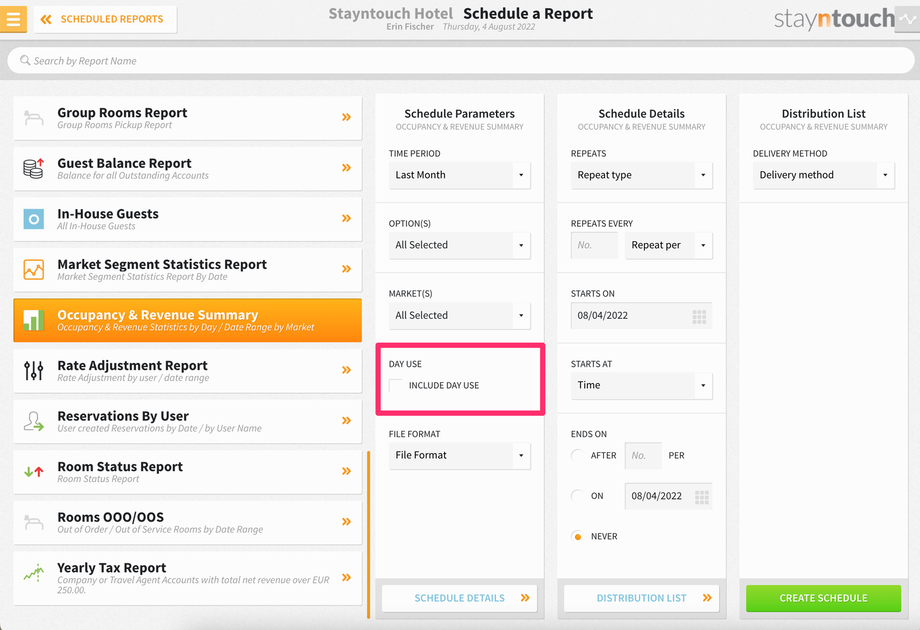Viewport: 920px width, 630px height.
Task: Select Market Segment Statistics Report
Action: 187,269
